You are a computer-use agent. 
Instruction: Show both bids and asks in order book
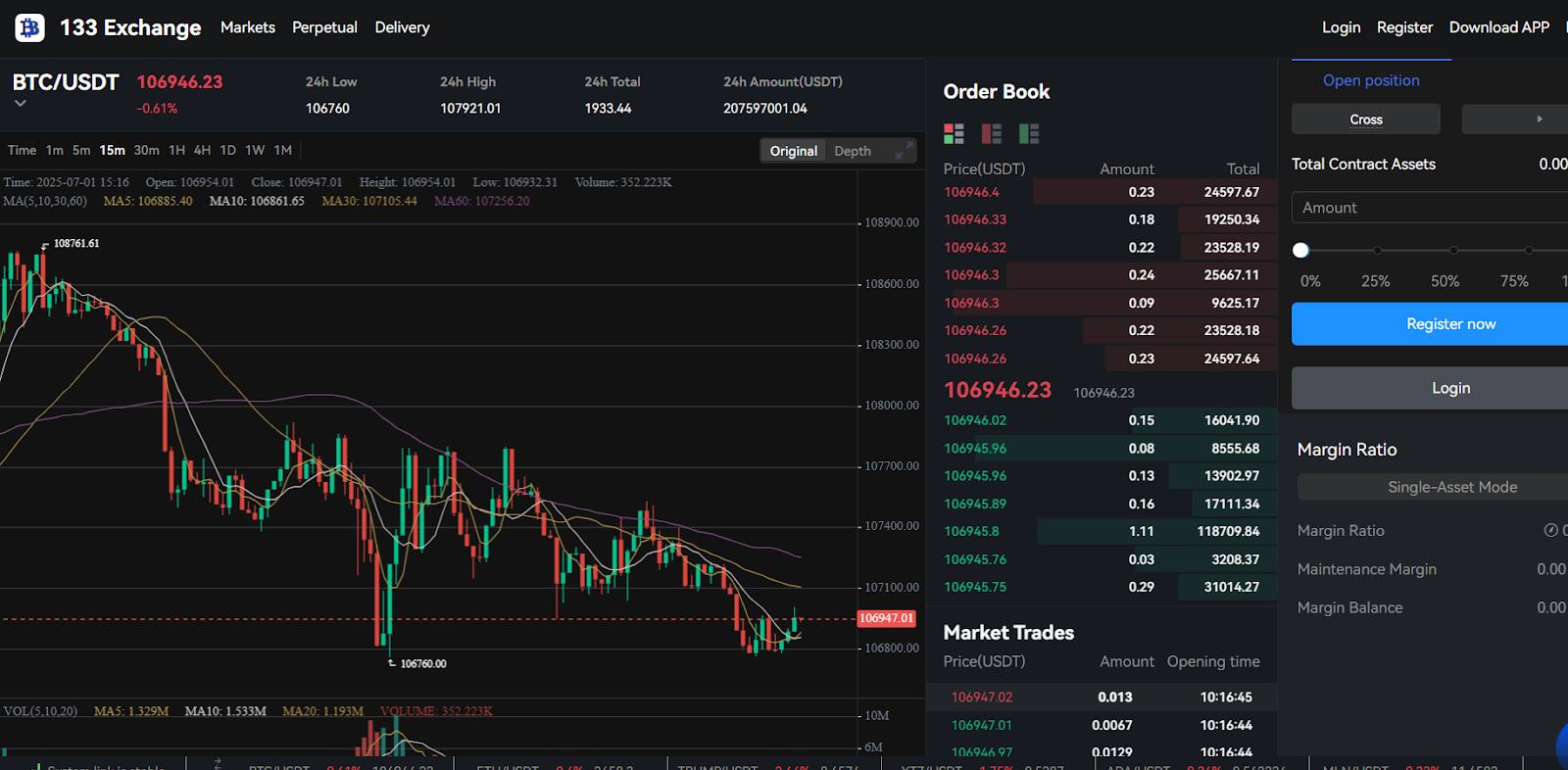954,133
